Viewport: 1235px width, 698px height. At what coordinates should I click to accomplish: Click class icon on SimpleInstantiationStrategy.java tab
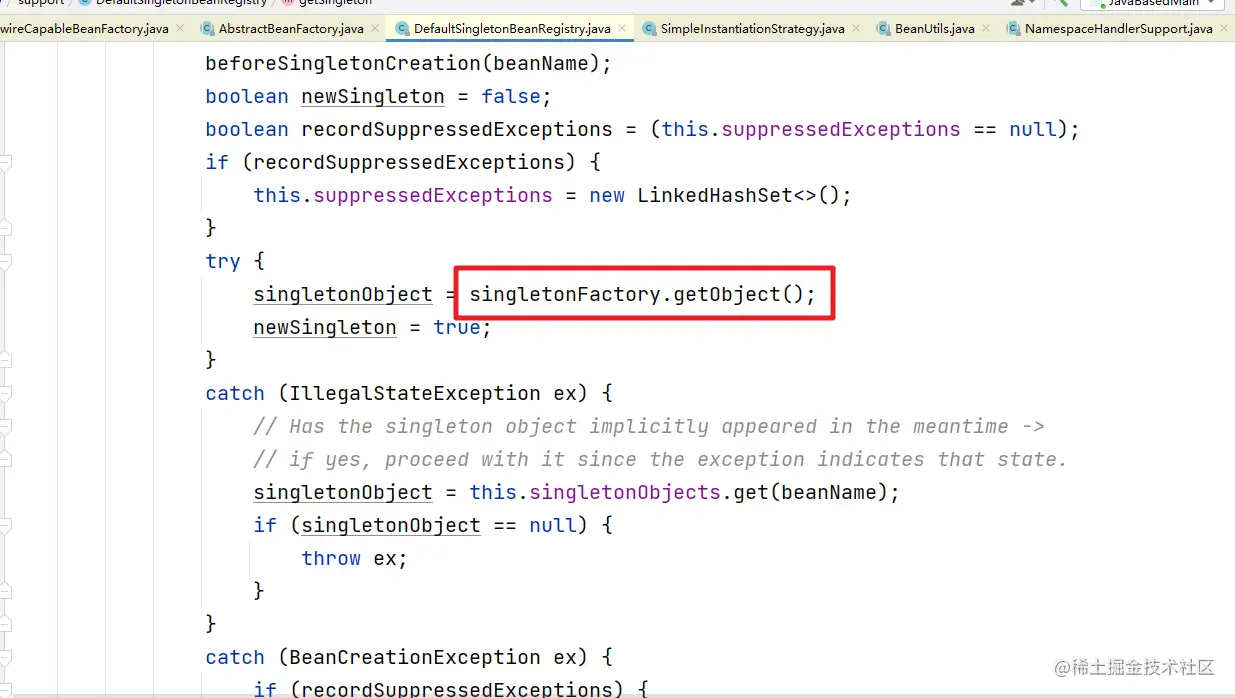click(649, 29)
